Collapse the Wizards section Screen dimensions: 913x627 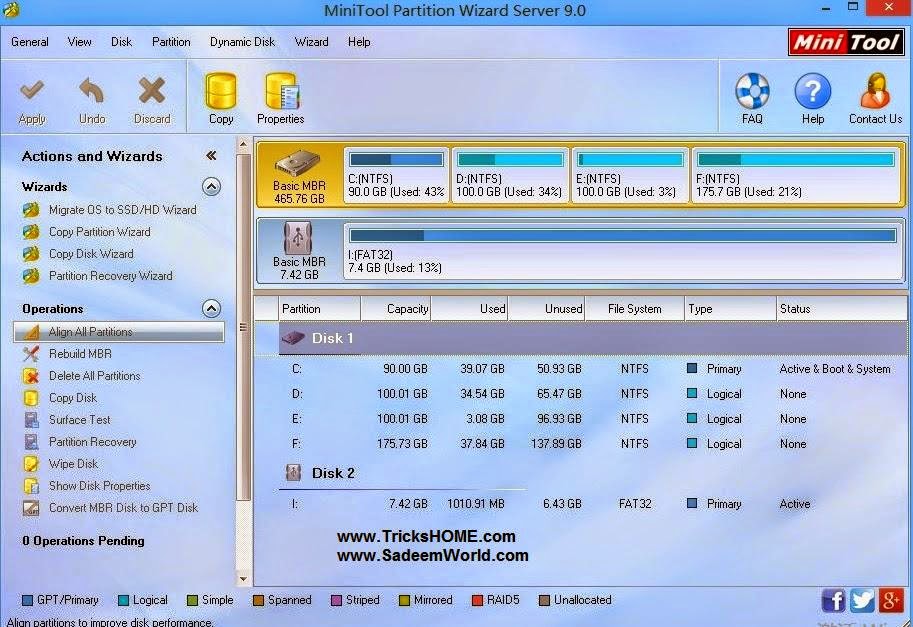click(x=211, y=186)
